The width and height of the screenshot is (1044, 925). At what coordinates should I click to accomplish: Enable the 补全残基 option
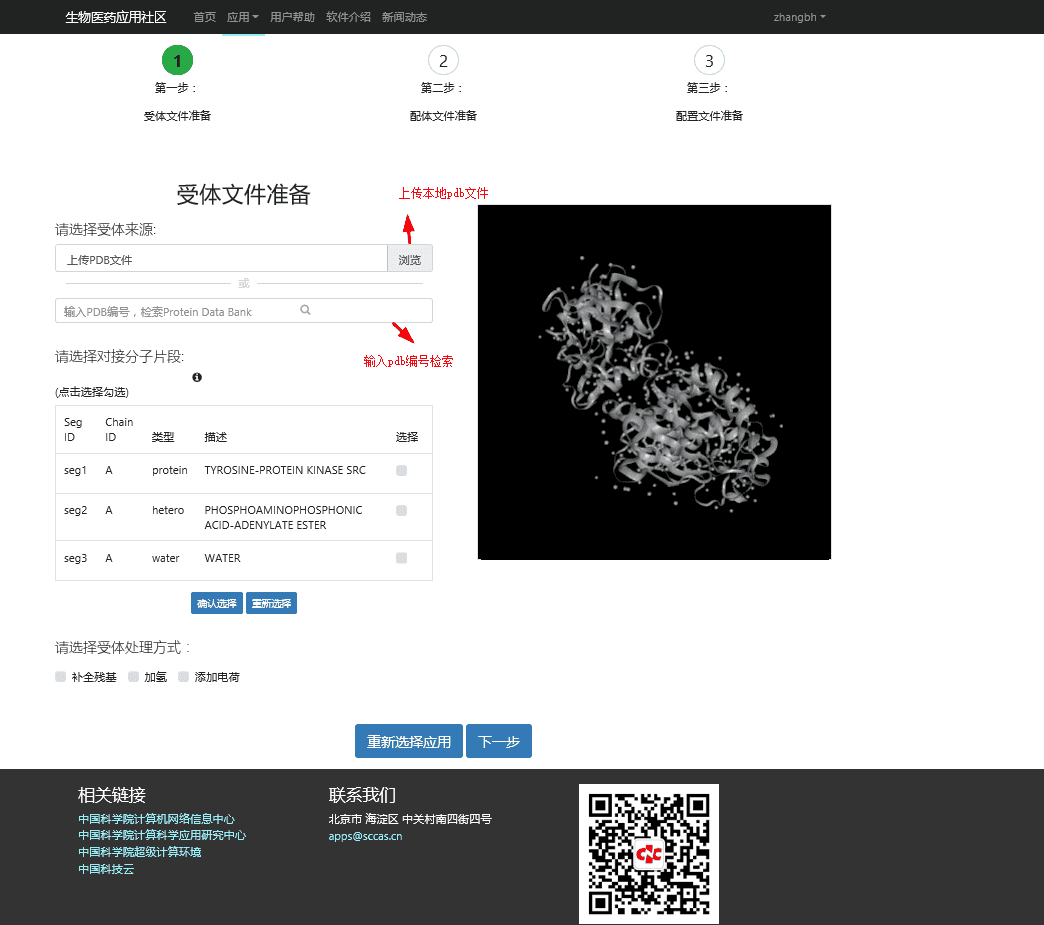[61, 677]
